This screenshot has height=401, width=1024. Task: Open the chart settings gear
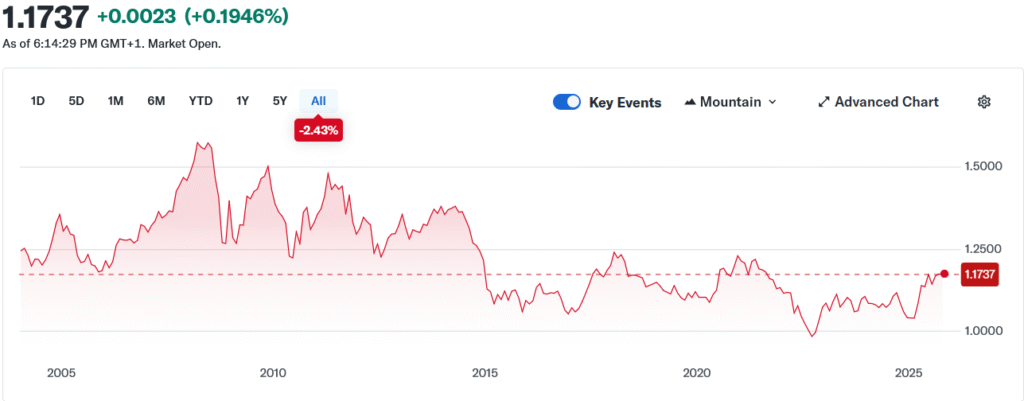[984, 102]
